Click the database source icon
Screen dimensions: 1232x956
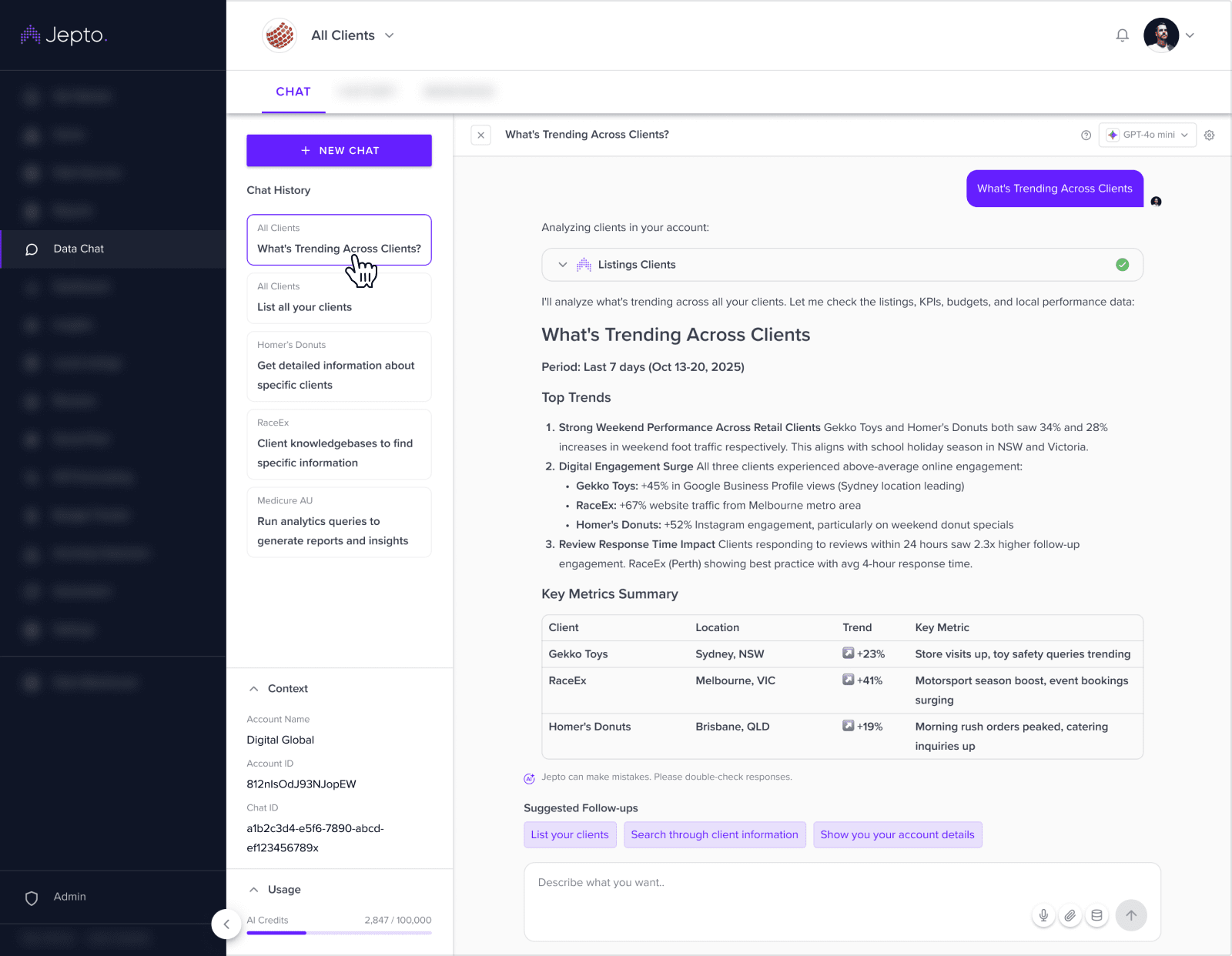pyautogui.click(x=1097, y=915)
